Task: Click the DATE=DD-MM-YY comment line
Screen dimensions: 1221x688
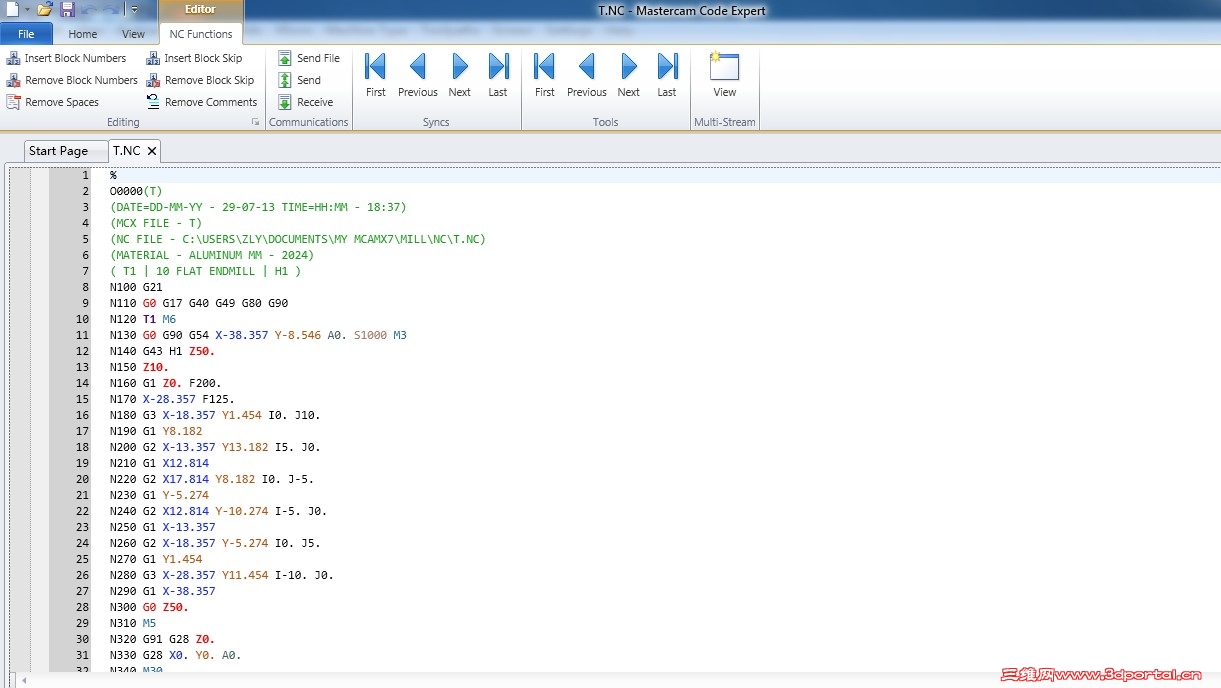Action: click(258, 207)
